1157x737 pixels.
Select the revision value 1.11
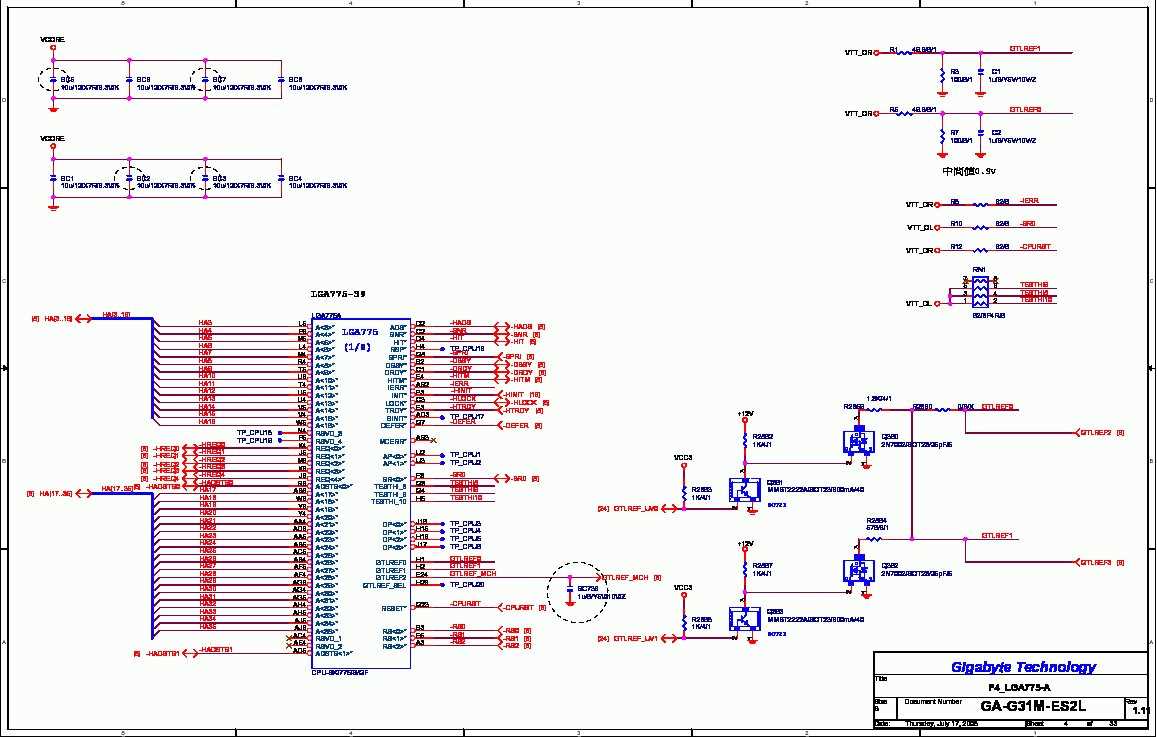(x=1141, y=710)
